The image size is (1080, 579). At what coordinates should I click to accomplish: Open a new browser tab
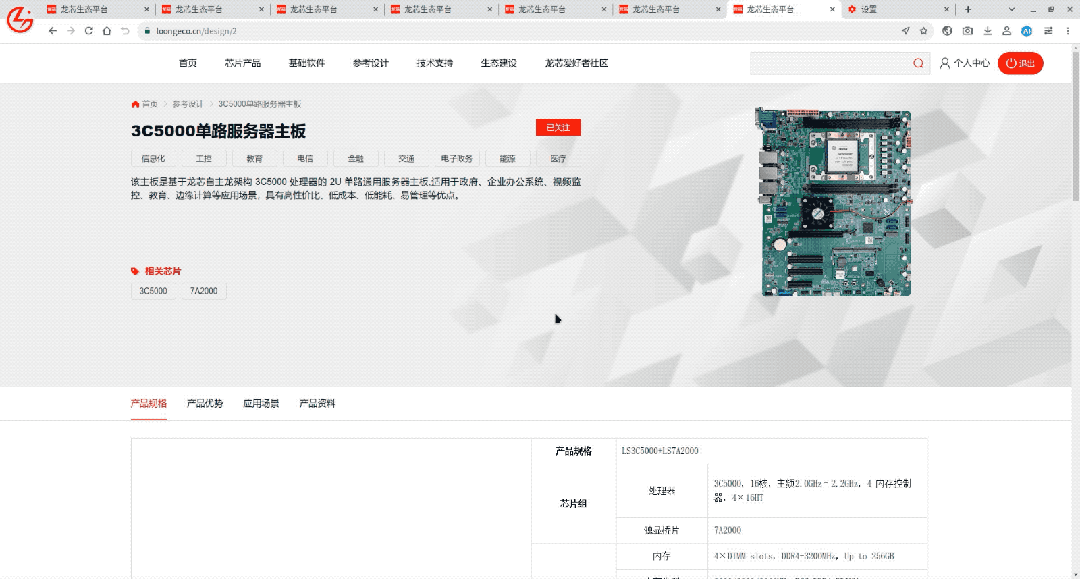tap(967, 9)
